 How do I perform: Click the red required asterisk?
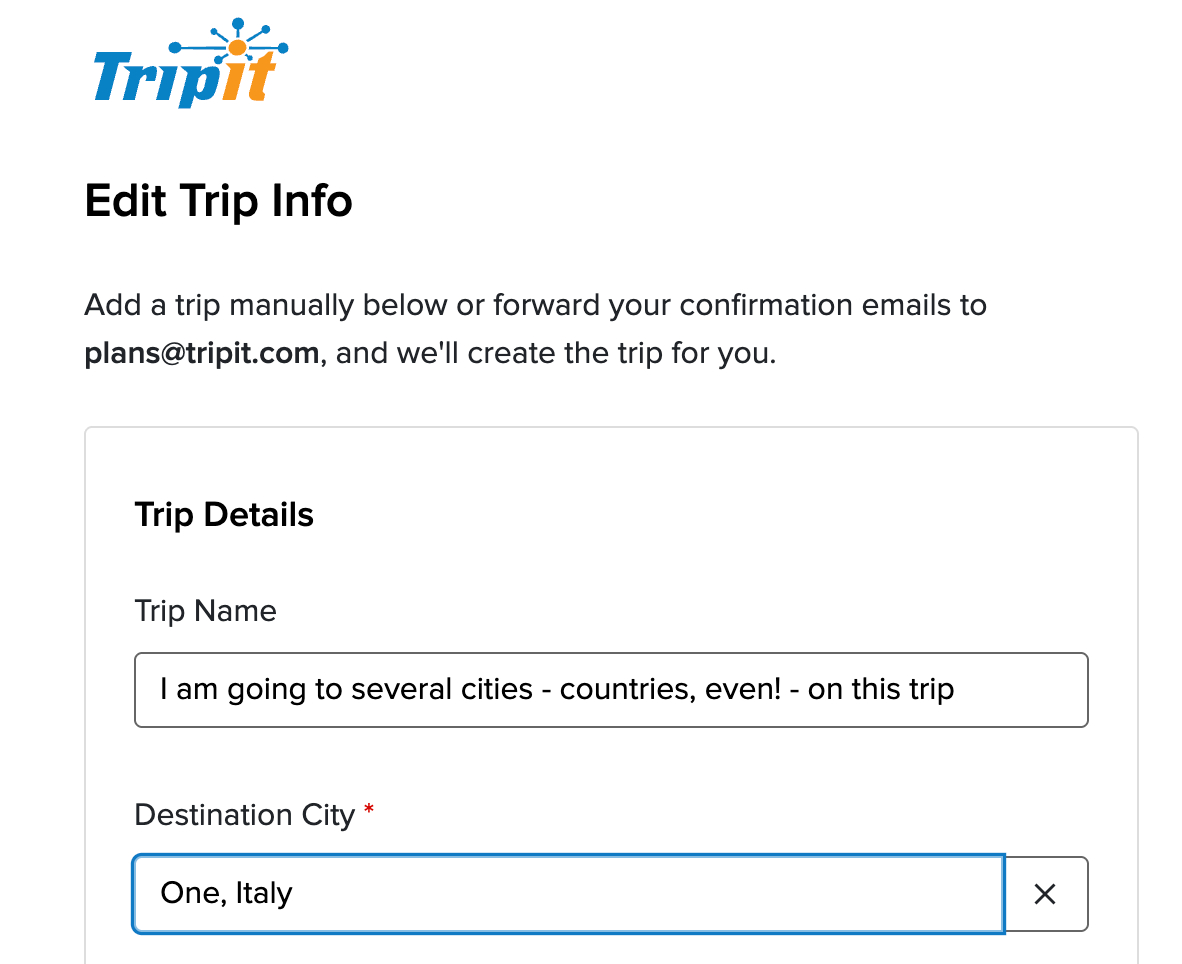tap(369, 811)
